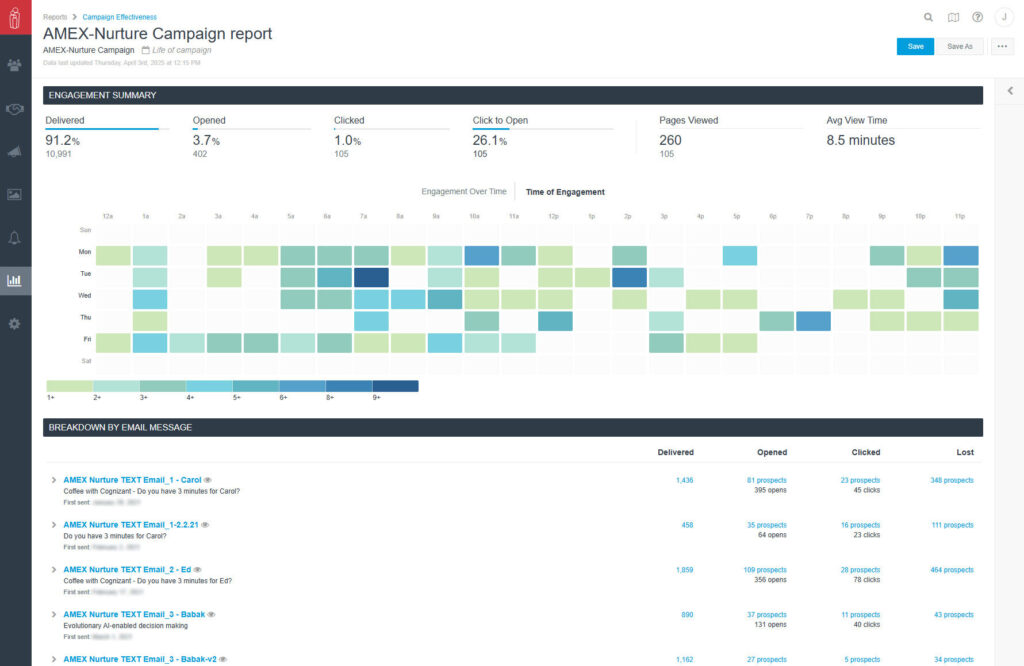Open the Life of campaign date range
Image resolution: width=1024 pixels, height=666 pixels.
coord(182,50)
